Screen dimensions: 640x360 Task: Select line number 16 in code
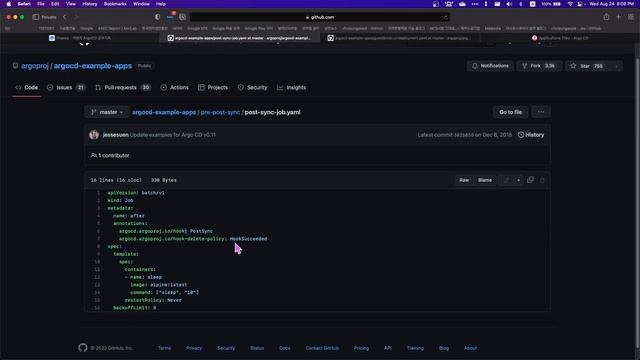click(x=97, y=308)
